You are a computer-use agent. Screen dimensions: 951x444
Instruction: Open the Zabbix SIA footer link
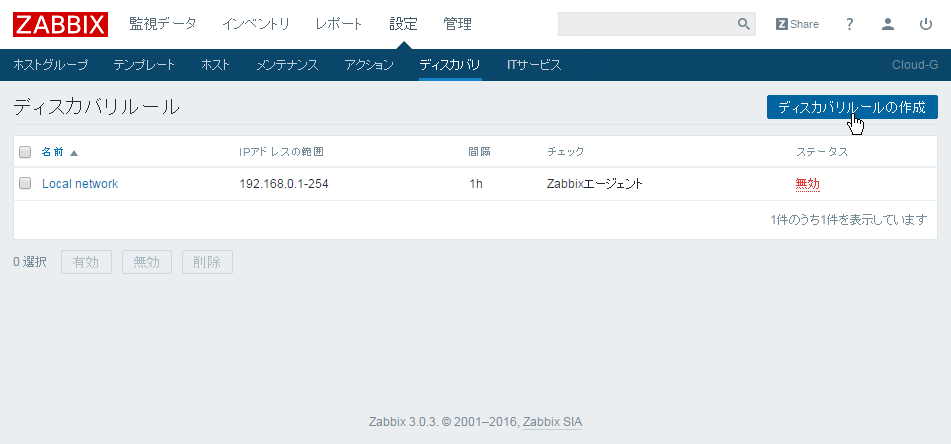pyautogui.click(x=552, y=422)
